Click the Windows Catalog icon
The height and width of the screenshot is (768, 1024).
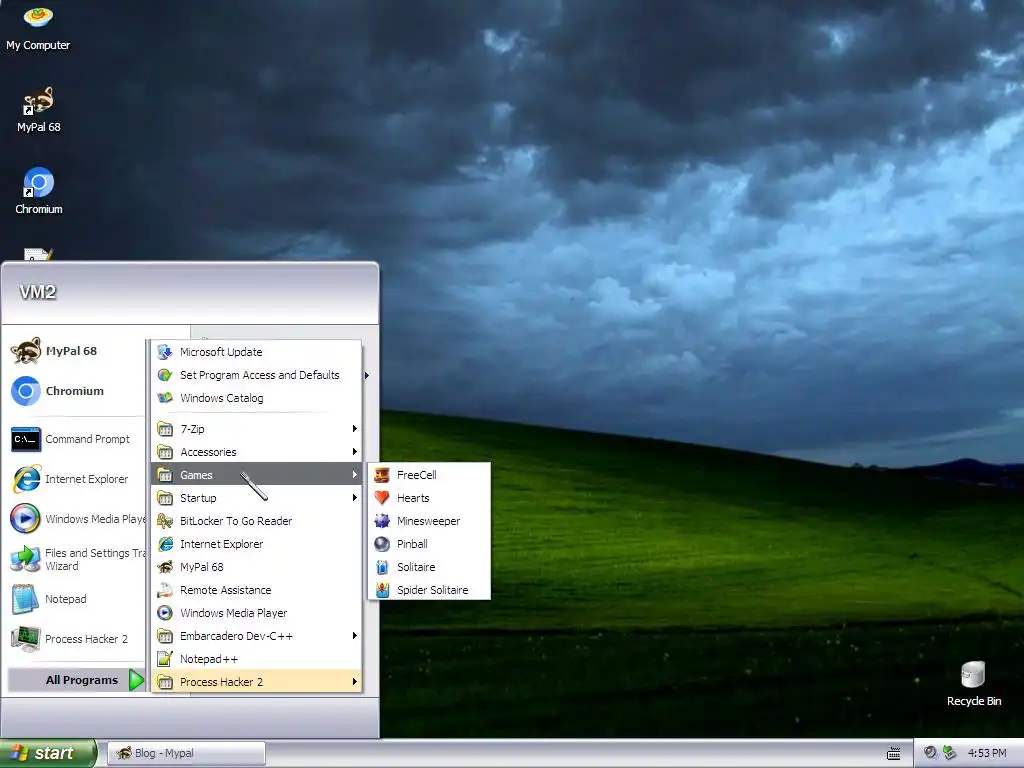pyautogui.click(x=165, y=398)
